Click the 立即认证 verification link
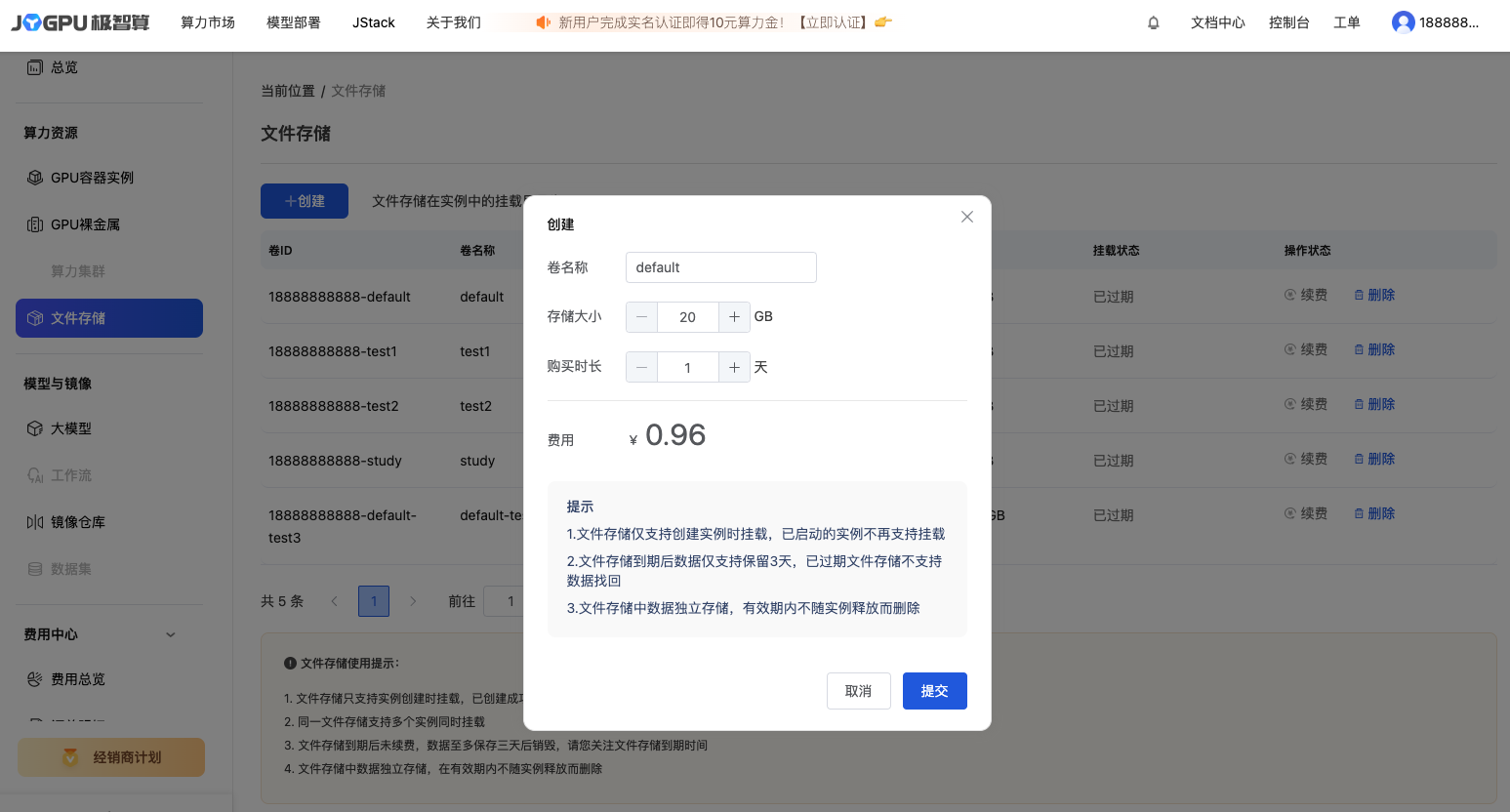The width and height of the screenshot is (1510, 812). [x=833, y=22]
